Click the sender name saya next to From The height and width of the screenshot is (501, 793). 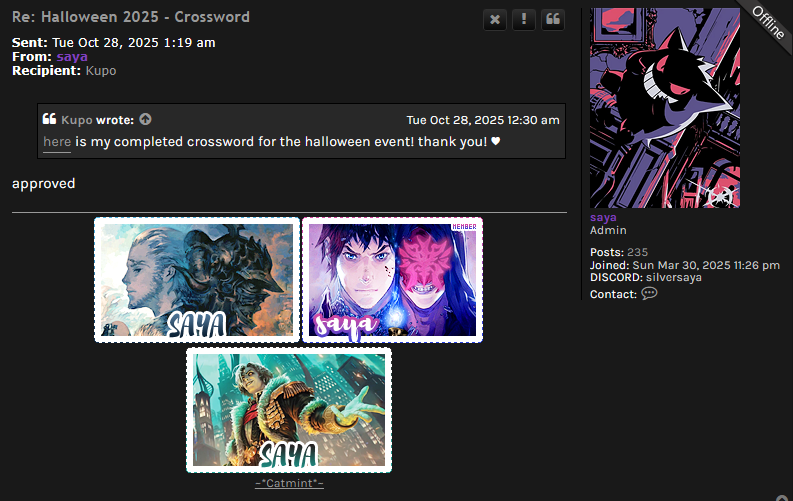tap(72, 57)
